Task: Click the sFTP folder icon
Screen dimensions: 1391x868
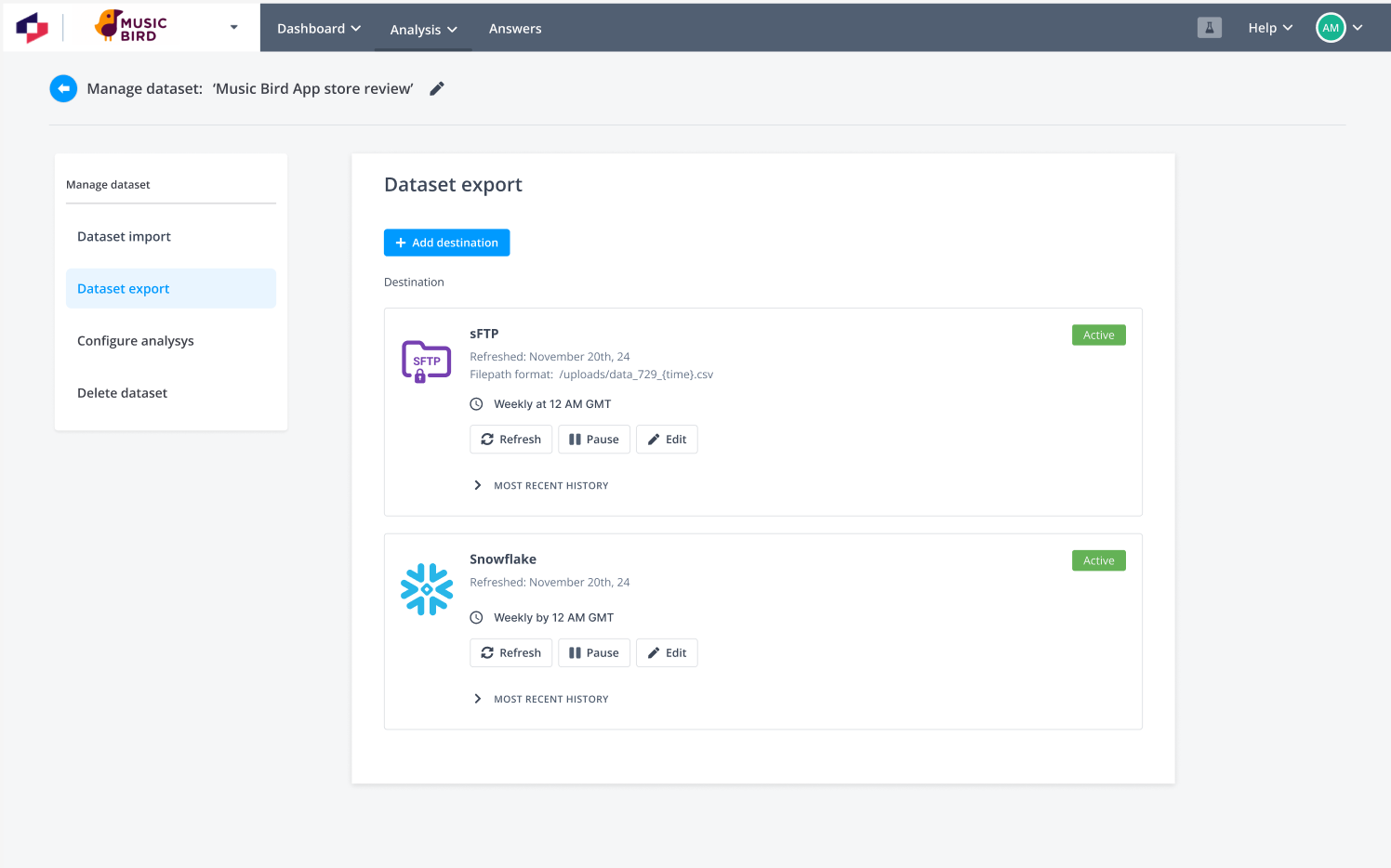Action: [427, 362]
